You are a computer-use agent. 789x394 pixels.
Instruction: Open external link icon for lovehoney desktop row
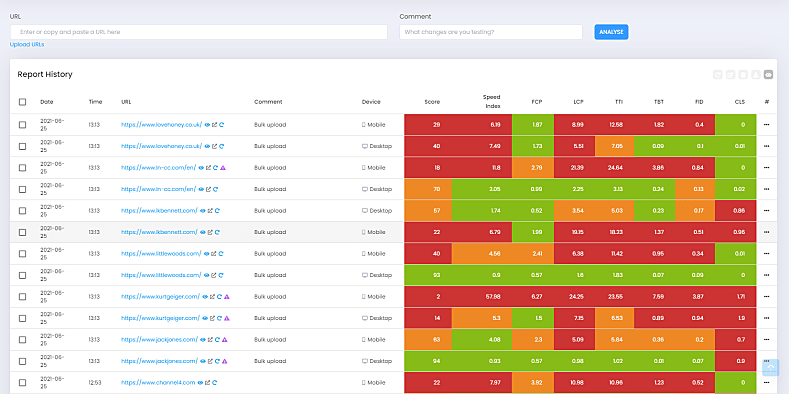(x=214, y=146)
